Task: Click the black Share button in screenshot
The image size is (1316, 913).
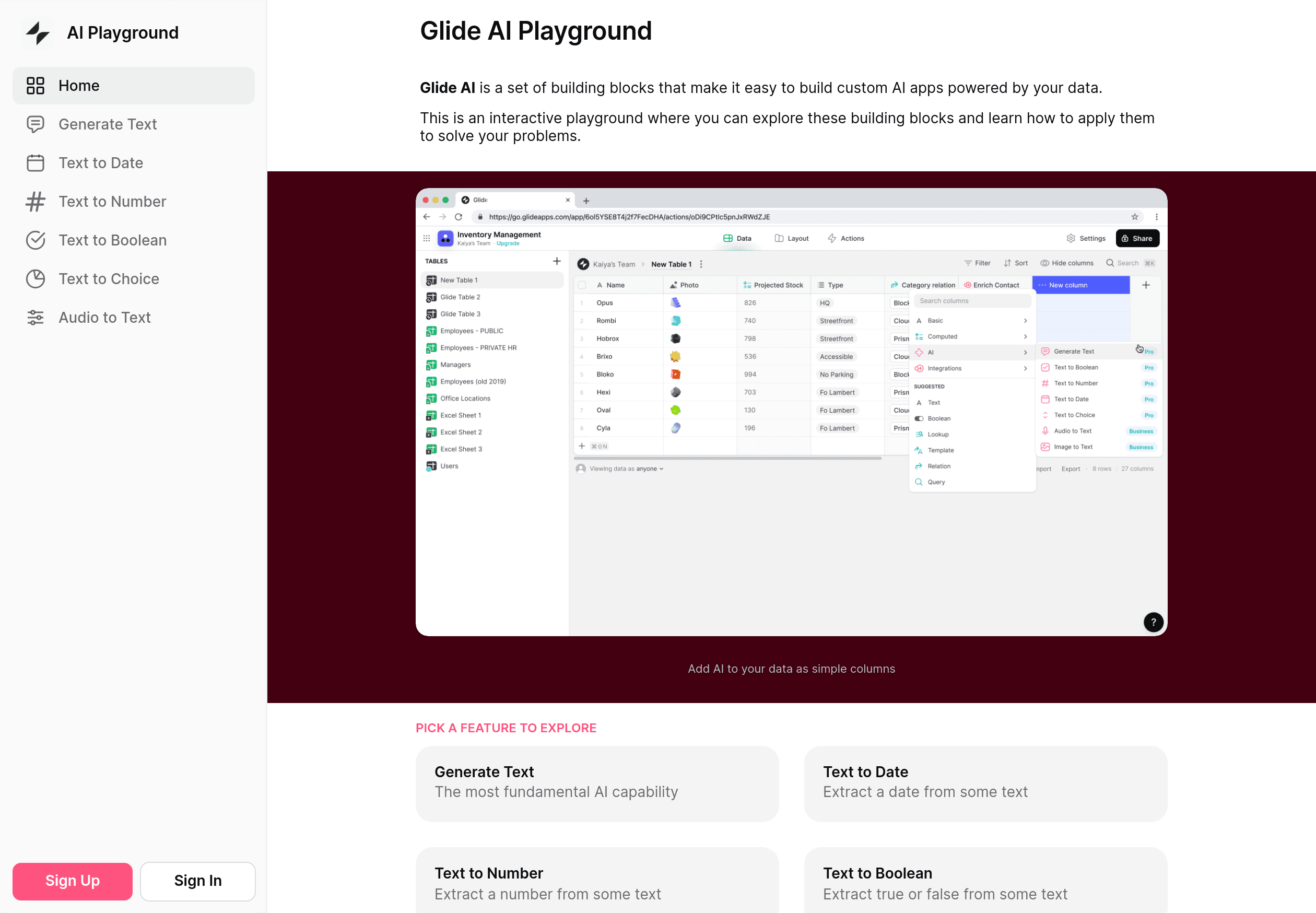Action: (x=1137, y=239)
